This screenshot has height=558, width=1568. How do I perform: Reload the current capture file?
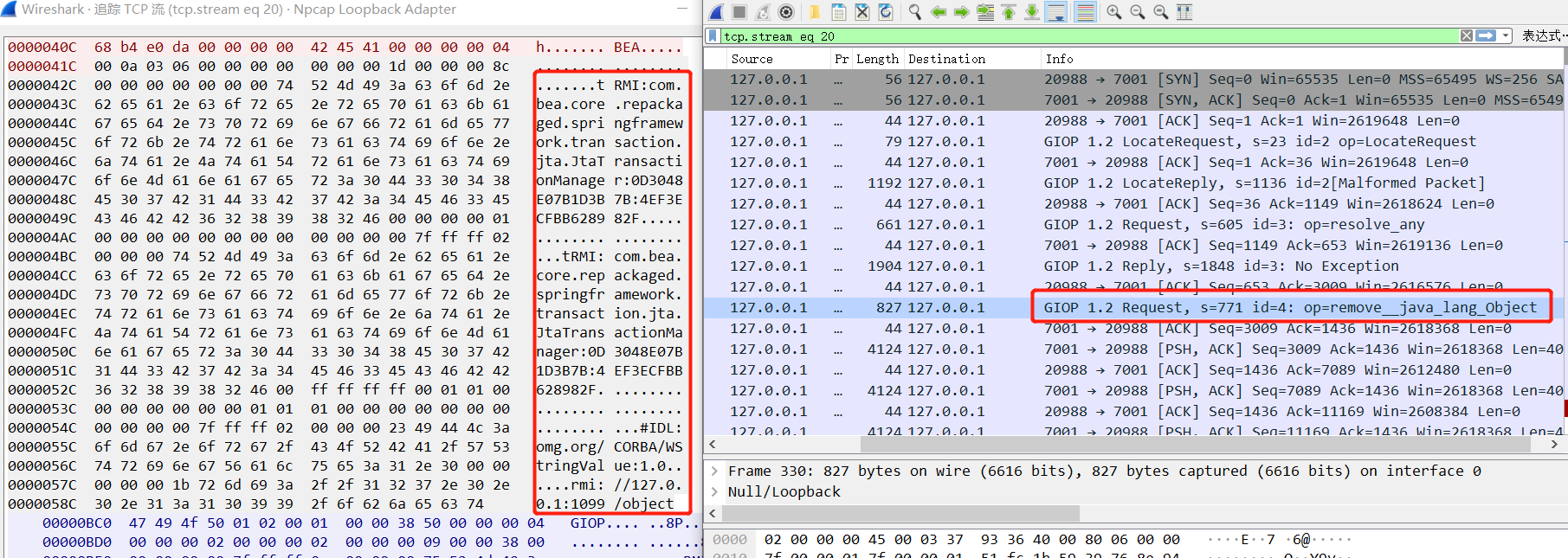pyautogui.click(x=886, y=12)
